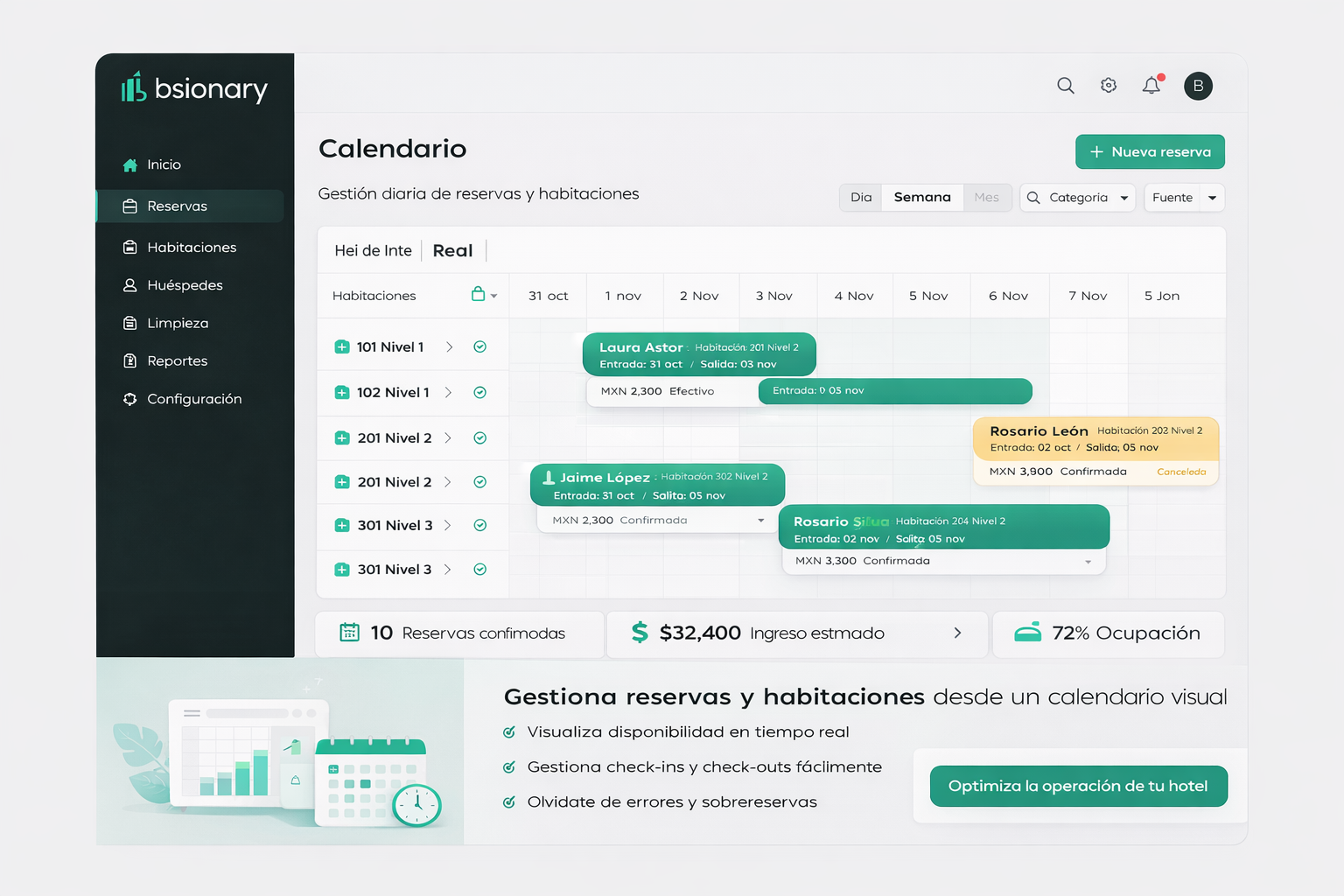Click the Rosario León yellow reservation block
This screenshot has width=1344, height=896.
(x=1095, y=438)
